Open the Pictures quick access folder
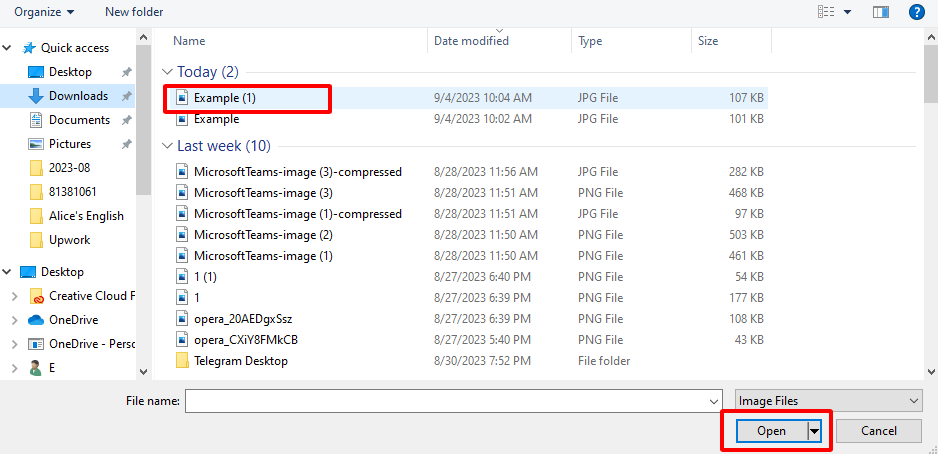938x454 pixels. [70, 144]
